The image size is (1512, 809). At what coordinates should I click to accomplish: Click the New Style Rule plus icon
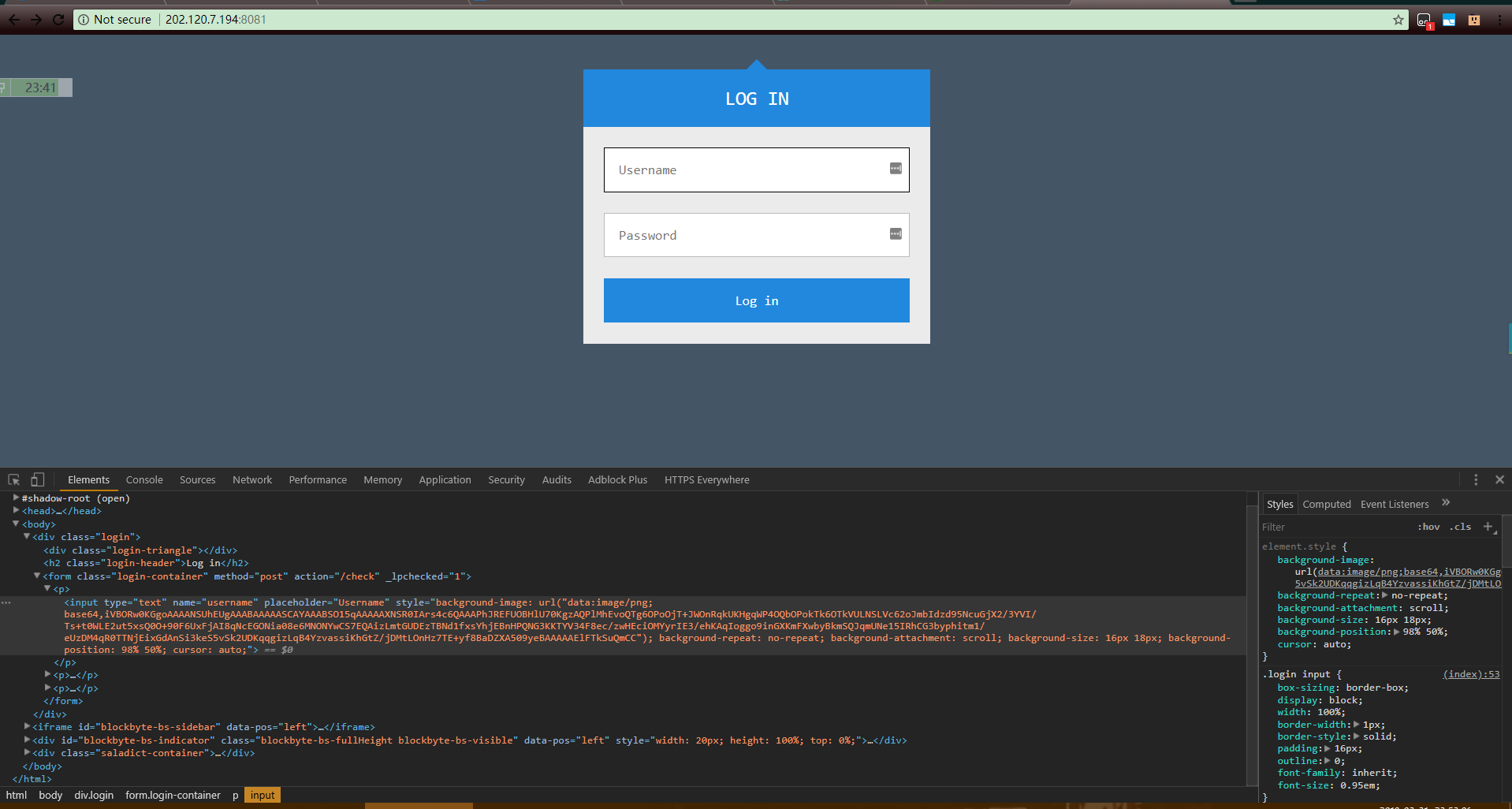(1488, 527)
